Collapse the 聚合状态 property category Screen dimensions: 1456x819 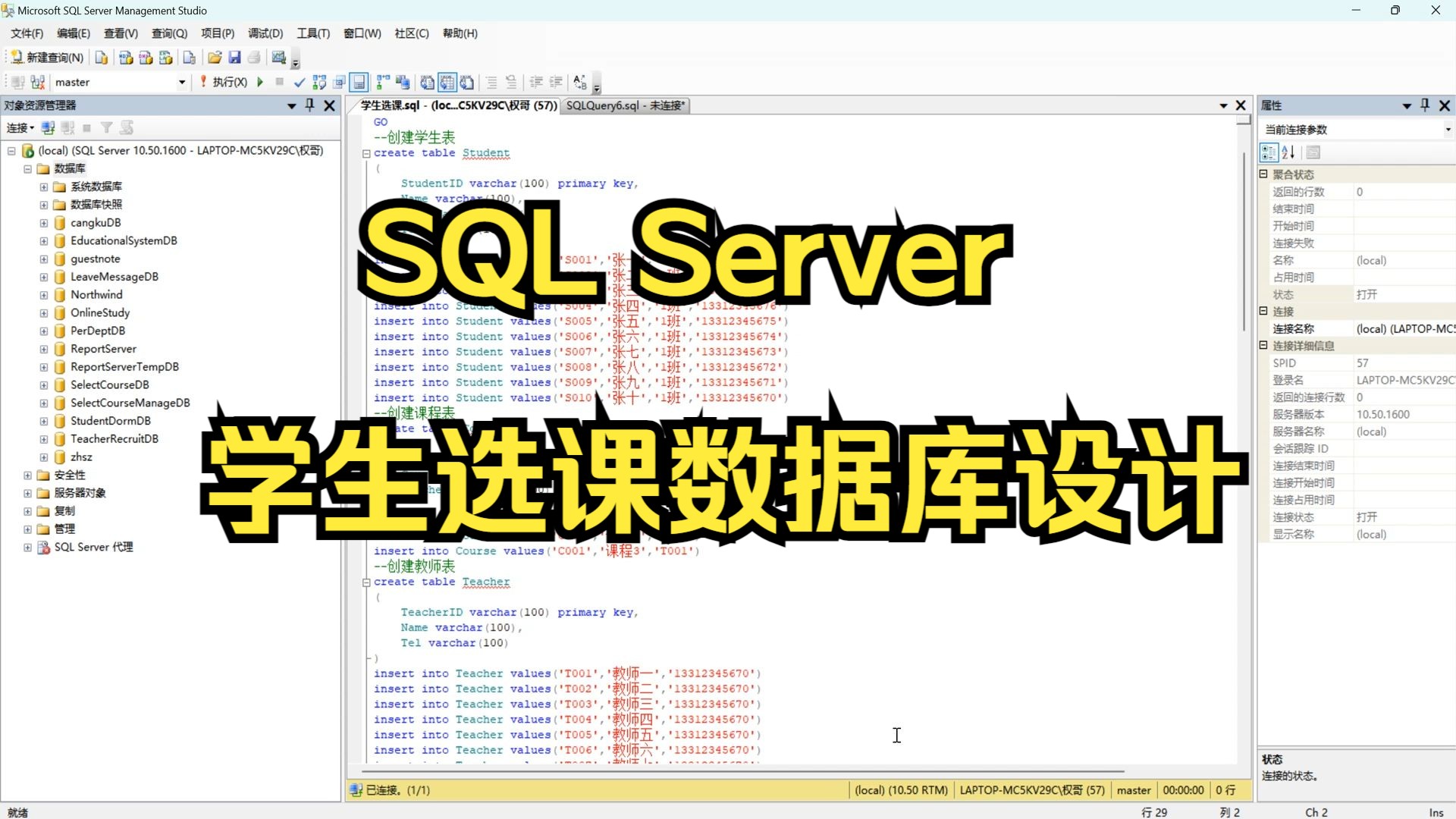click(x=1263, y=174)
